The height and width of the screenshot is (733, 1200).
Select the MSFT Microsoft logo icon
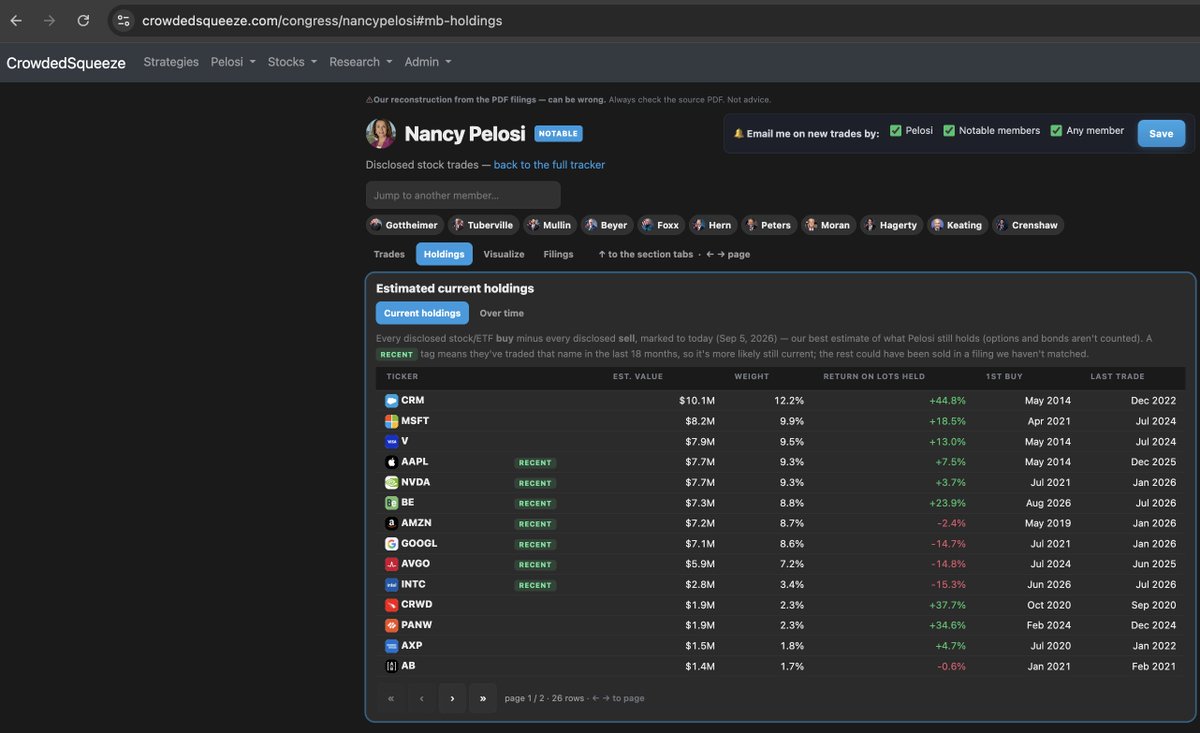coord(391,421)
